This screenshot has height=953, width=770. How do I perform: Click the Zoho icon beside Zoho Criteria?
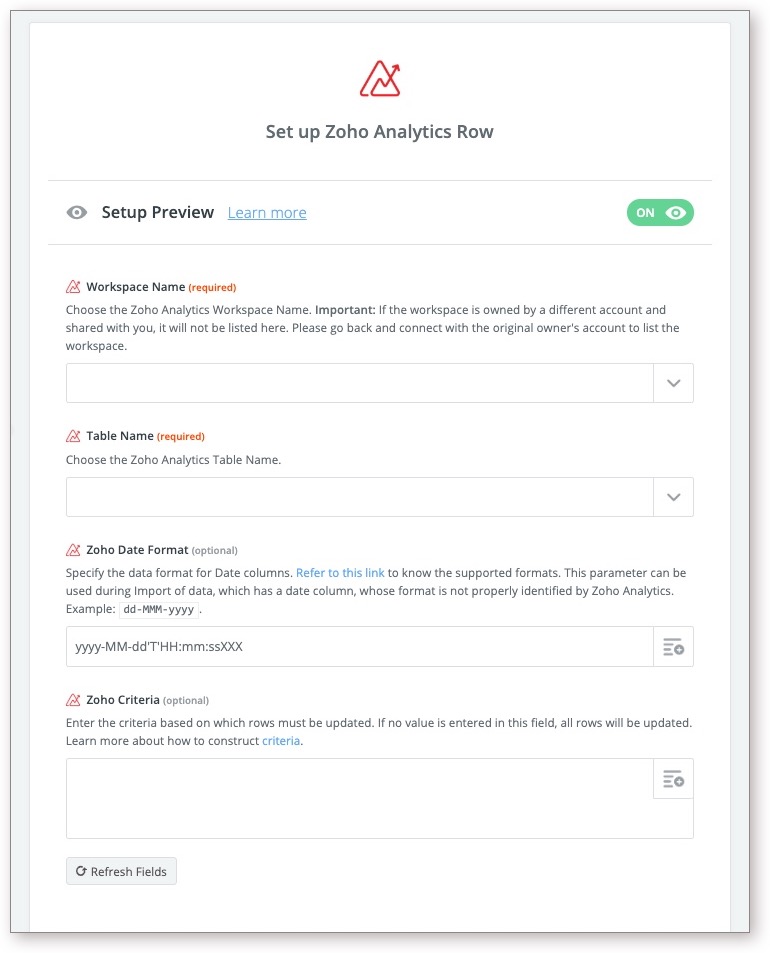click(73, 700)
